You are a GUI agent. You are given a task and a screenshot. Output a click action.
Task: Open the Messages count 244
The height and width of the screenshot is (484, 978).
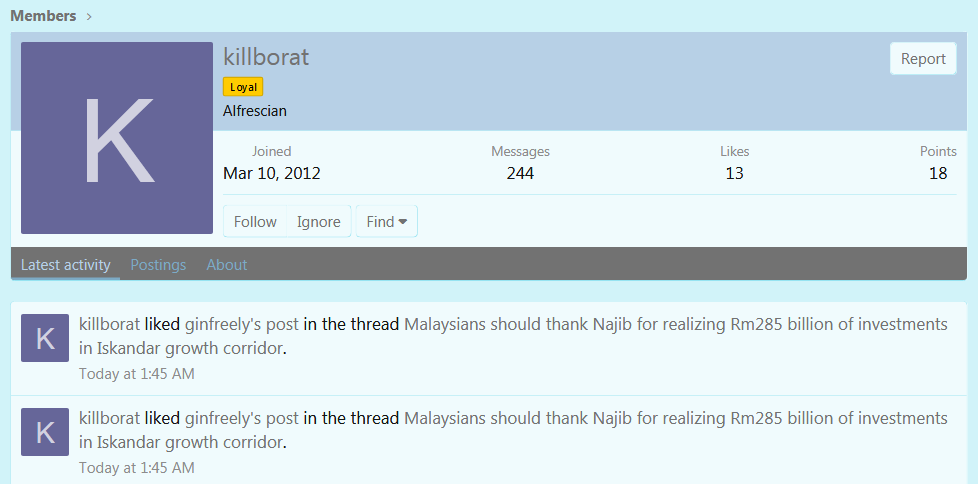coord(520,173)
